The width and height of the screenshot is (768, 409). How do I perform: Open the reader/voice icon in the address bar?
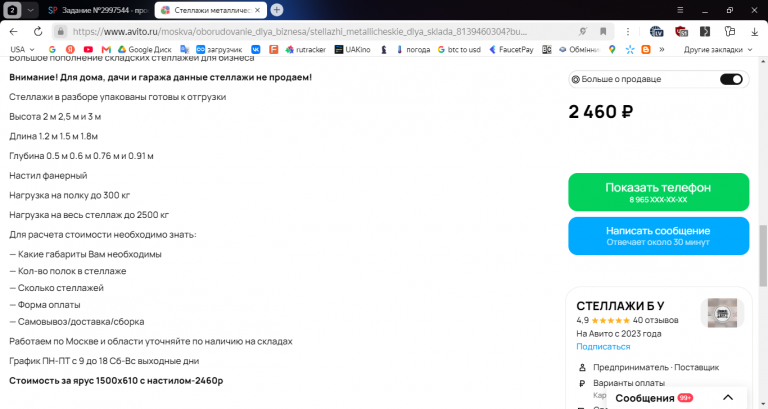point(582,31)
